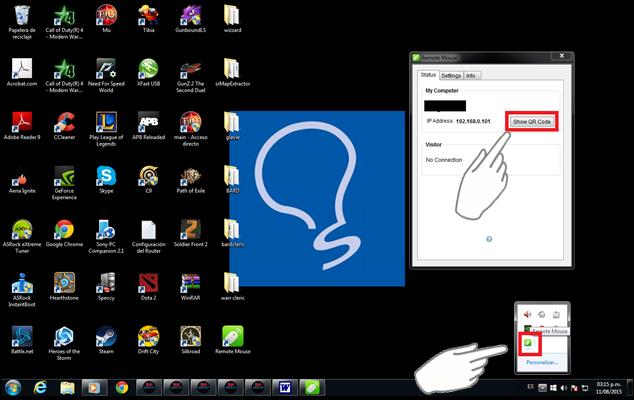Viewport: 634px width, 400px height.
Task: Click the C9 desktop shortcut
Action: tap(148, 180)
